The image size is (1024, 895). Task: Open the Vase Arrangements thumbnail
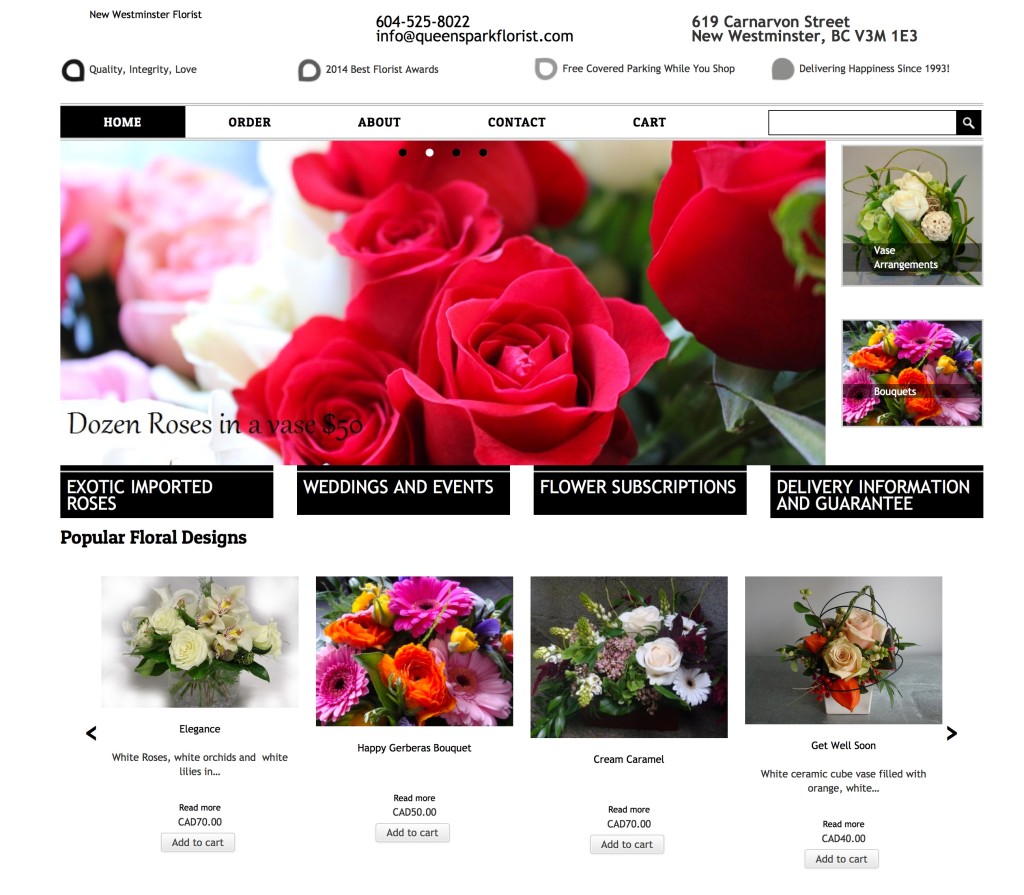911,216
